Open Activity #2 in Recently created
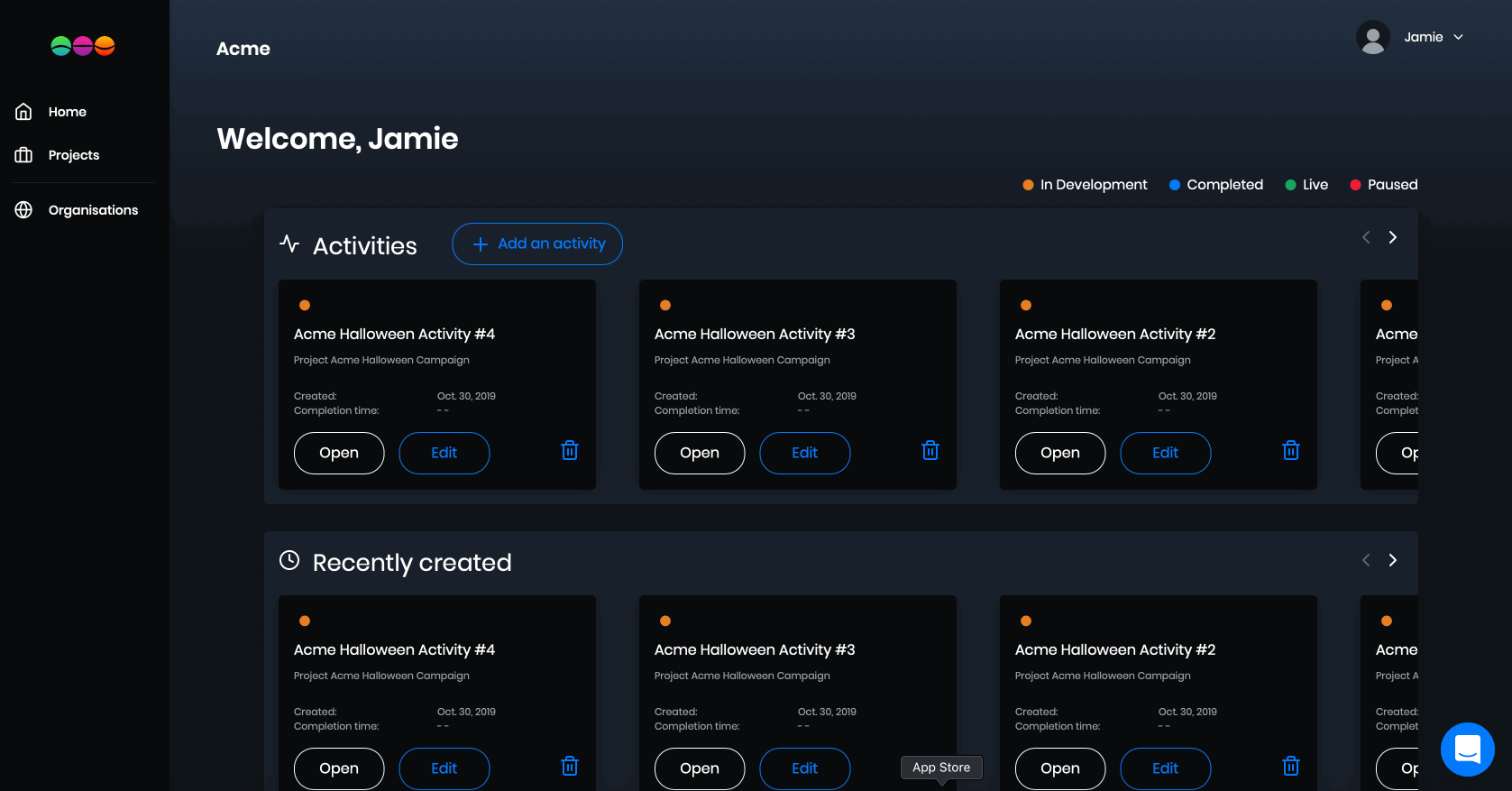1512x791 pixels. (1060, 768)
